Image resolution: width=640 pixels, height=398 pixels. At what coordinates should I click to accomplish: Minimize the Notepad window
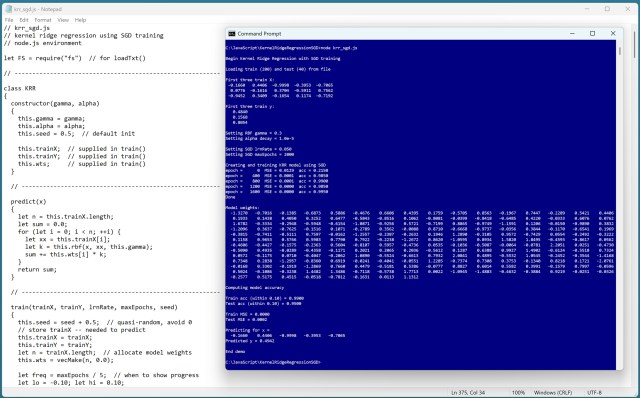click(x=587, y=9)
